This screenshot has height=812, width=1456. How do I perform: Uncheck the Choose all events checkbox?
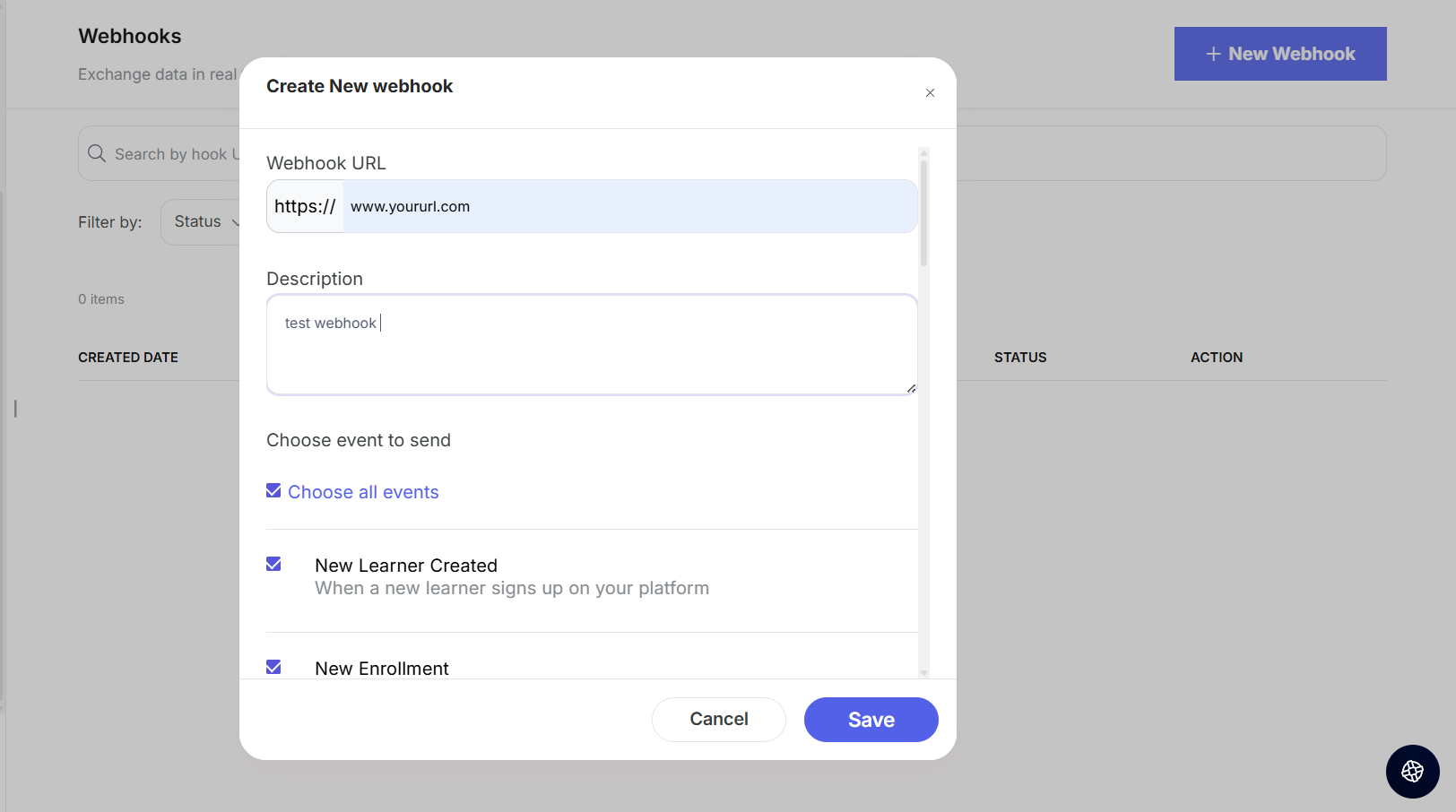[273, 491]
